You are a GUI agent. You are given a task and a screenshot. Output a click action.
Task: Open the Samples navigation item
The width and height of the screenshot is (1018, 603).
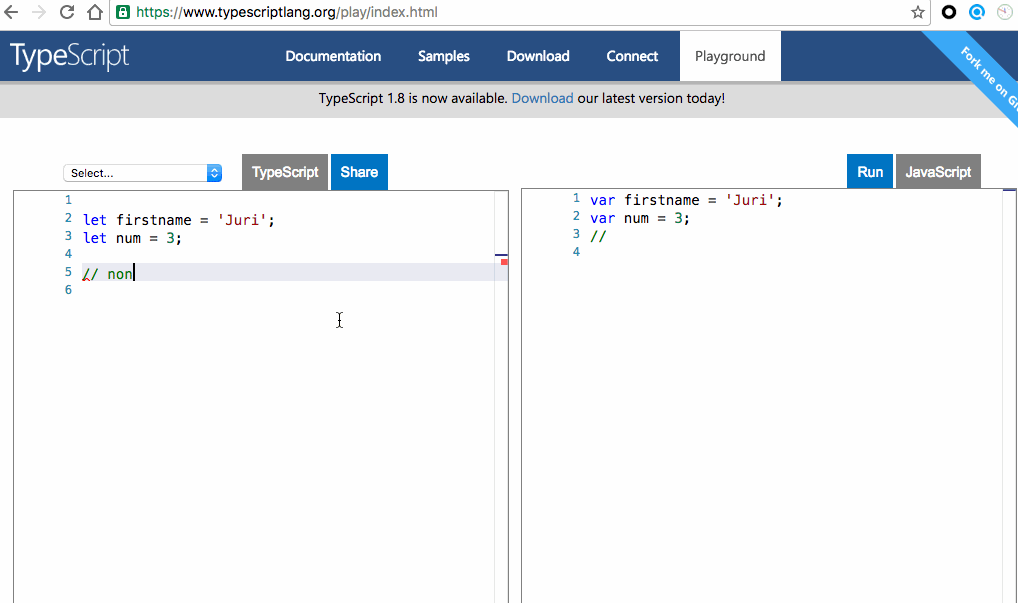click(443, 56)
